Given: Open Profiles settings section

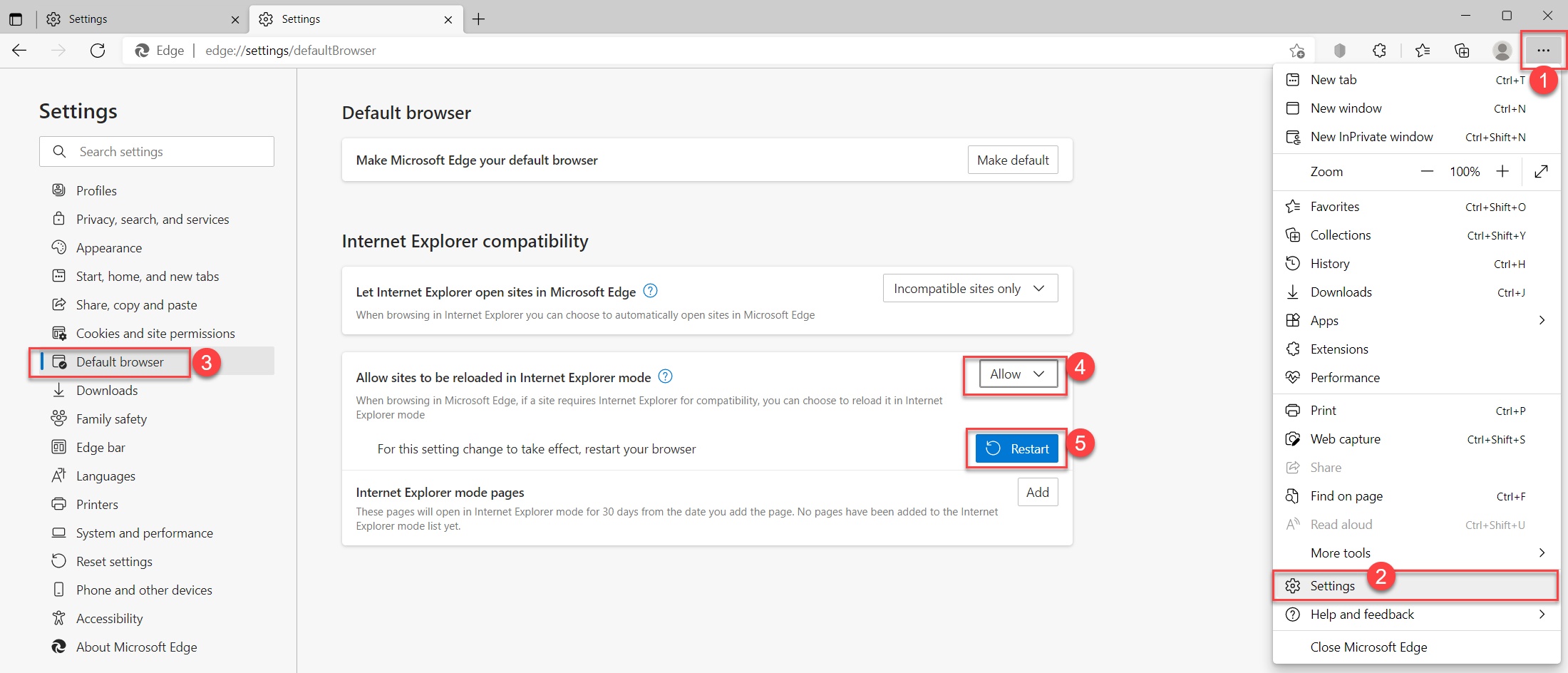Looking at the screenshot, I should click(x=157, y=190).
